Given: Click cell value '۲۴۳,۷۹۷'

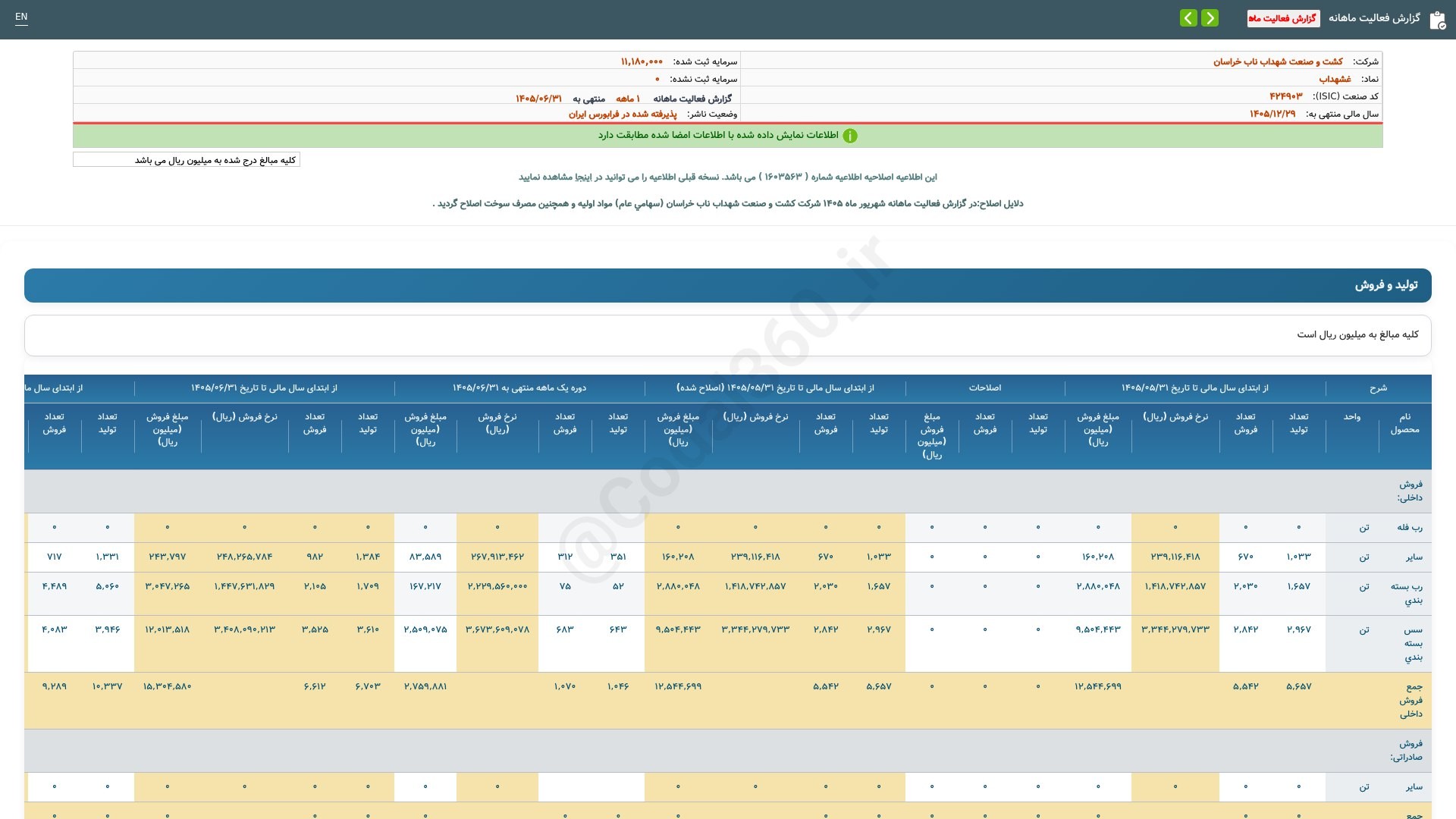Looking at the screenshot, I should pyautogui.click(x=168, y=557).
